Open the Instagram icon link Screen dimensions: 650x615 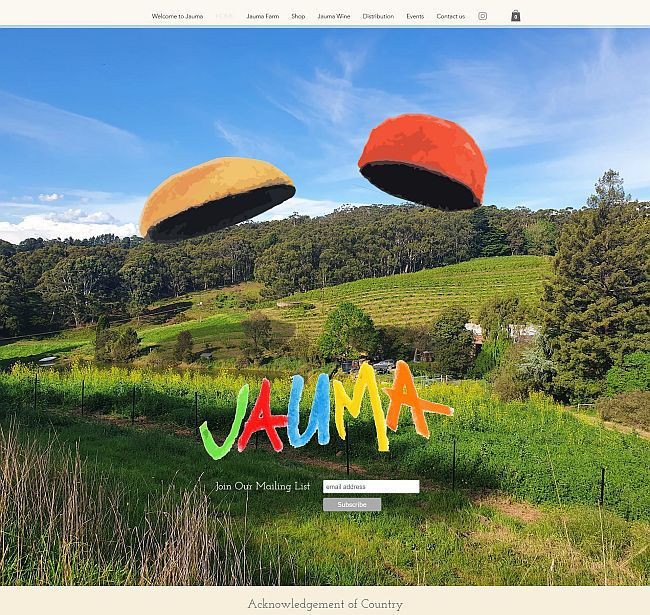coord(482,16)
